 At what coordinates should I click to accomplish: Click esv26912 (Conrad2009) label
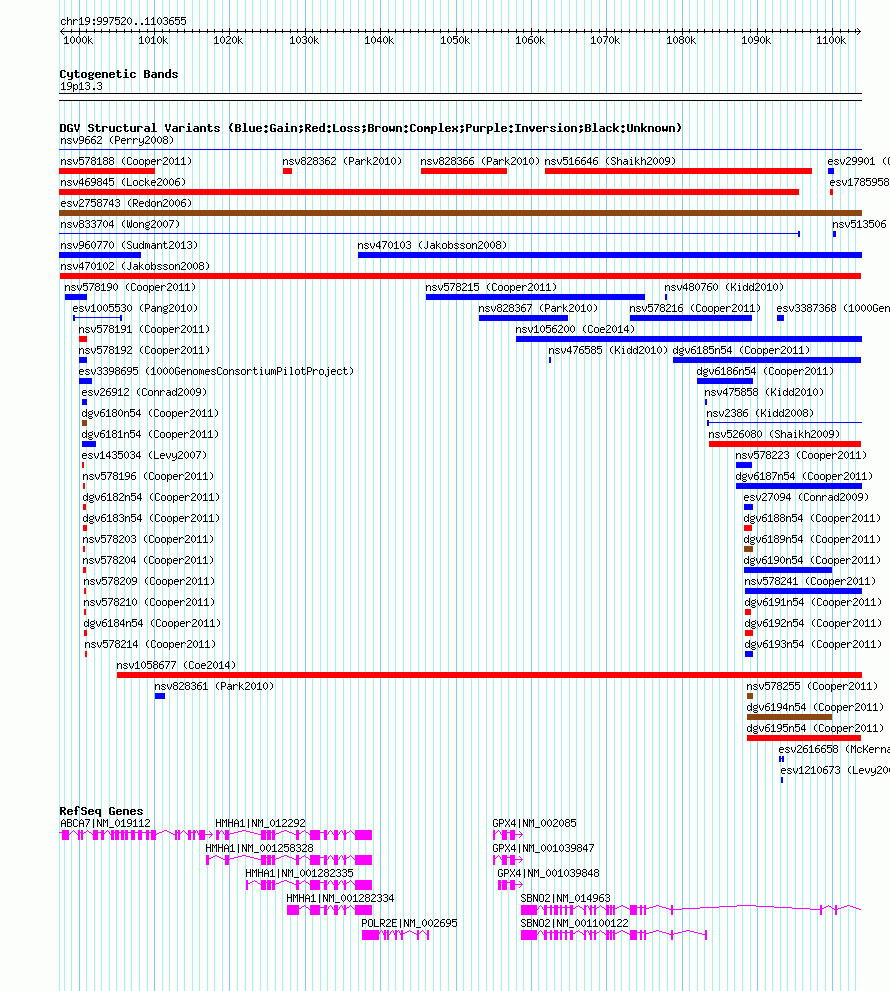click(144, 392)
